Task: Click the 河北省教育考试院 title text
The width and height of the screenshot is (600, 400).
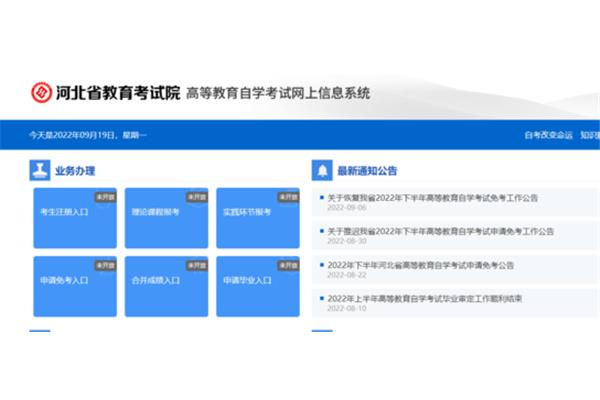Action: point(118,93)
